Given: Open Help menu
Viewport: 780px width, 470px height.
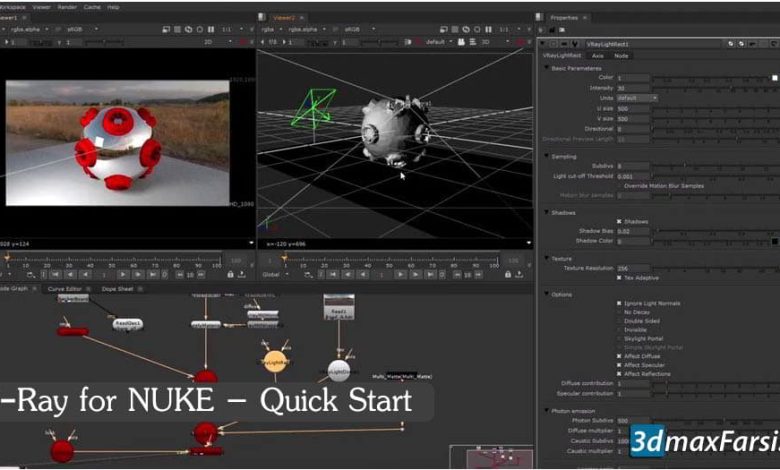Looking at the screenshot, I should point(113,7).
